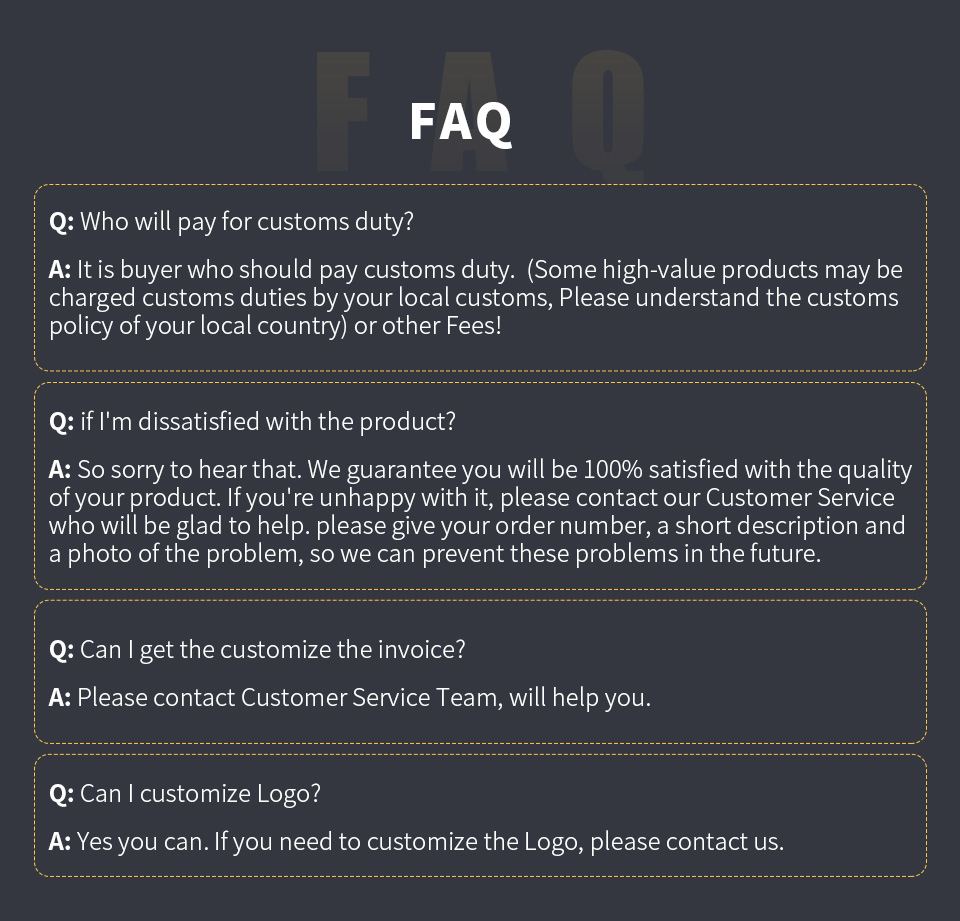Click the bold 'Q:' label of the Logo question
Viewport: 960px width, 921px height.
point(61,794)
